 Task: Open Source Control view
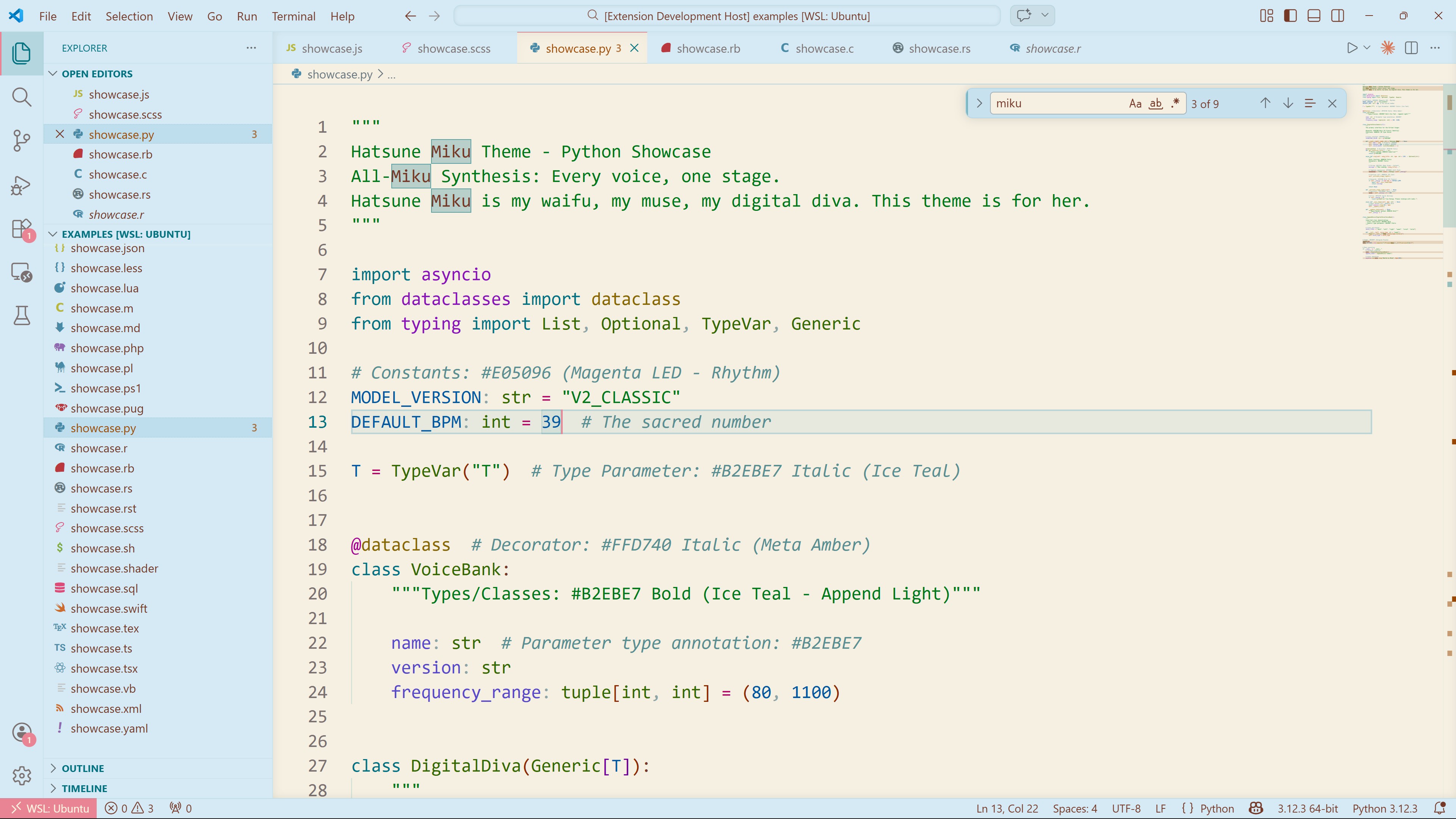[22, 141]
